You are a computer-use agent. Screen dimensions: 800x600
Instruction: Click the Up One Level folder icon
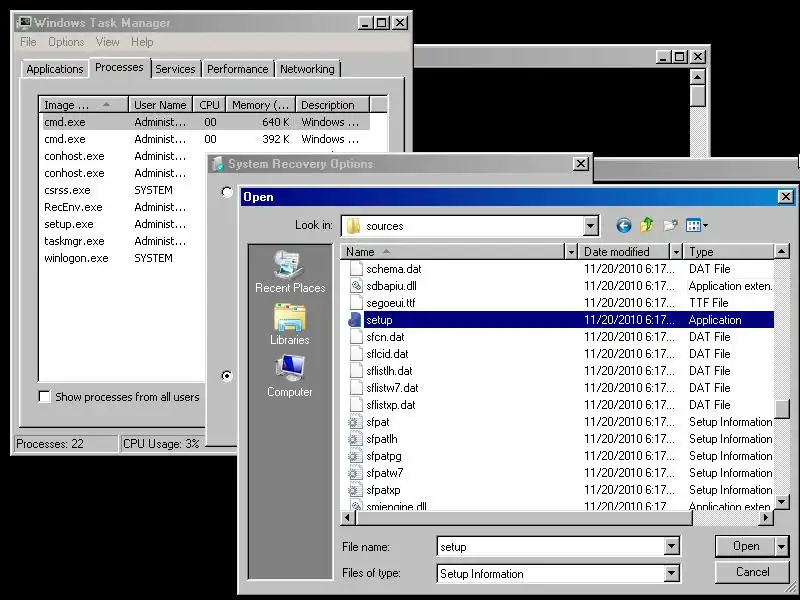[x=647, y=225]
